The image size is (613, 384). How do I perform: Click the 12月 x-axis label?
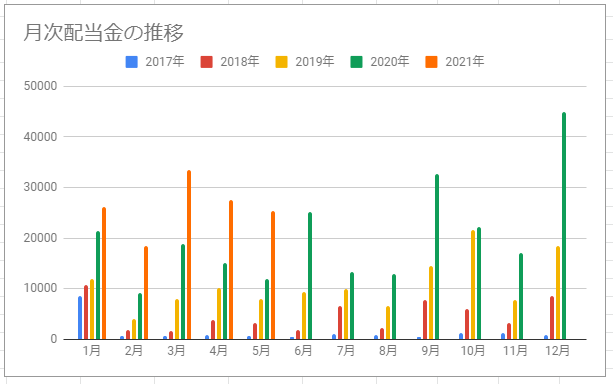[557, 351]
